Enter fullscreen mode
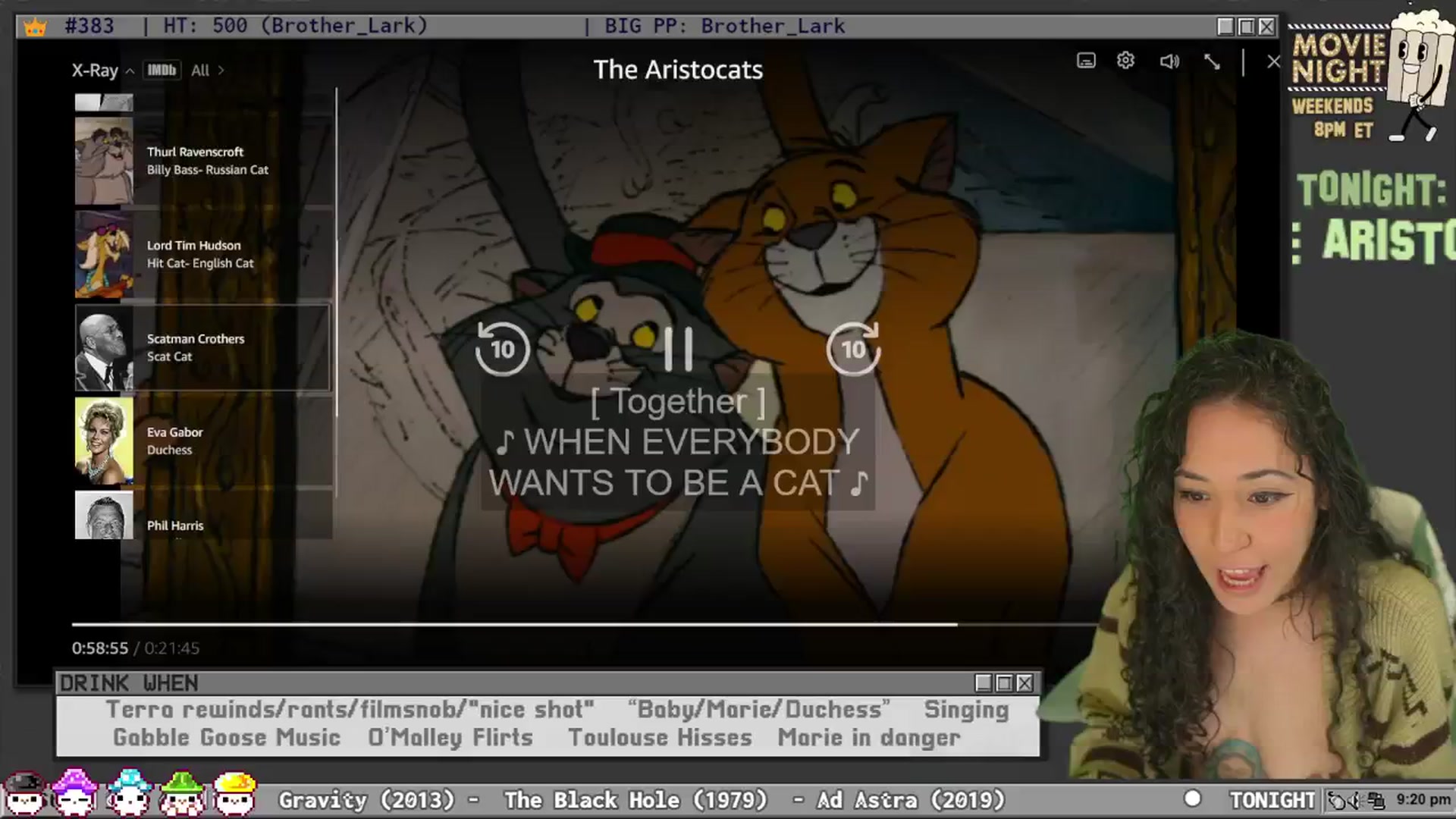 point(1212,61)
